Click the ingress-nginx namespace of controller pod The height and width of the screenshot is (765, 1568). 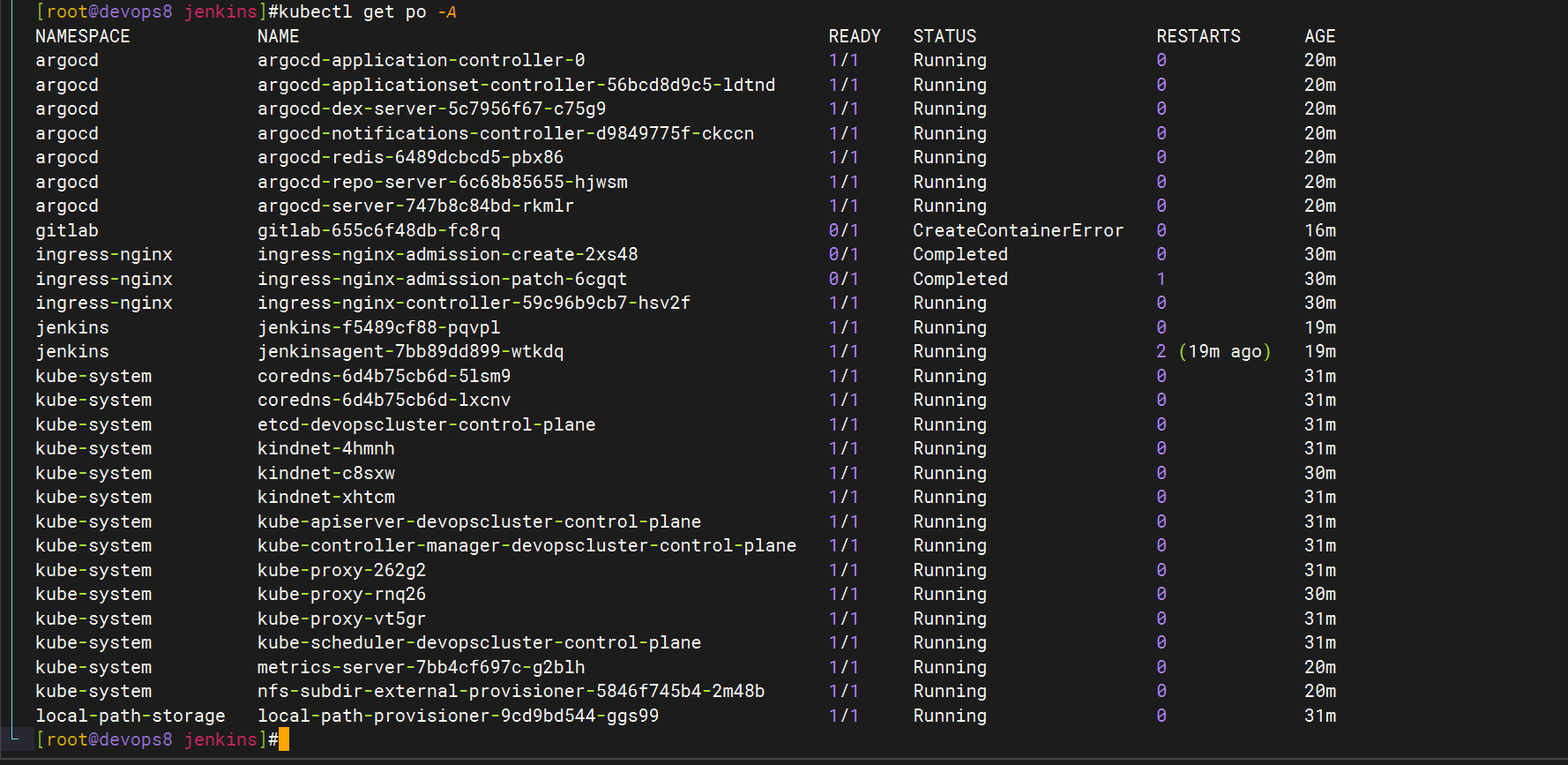(104, 303)
